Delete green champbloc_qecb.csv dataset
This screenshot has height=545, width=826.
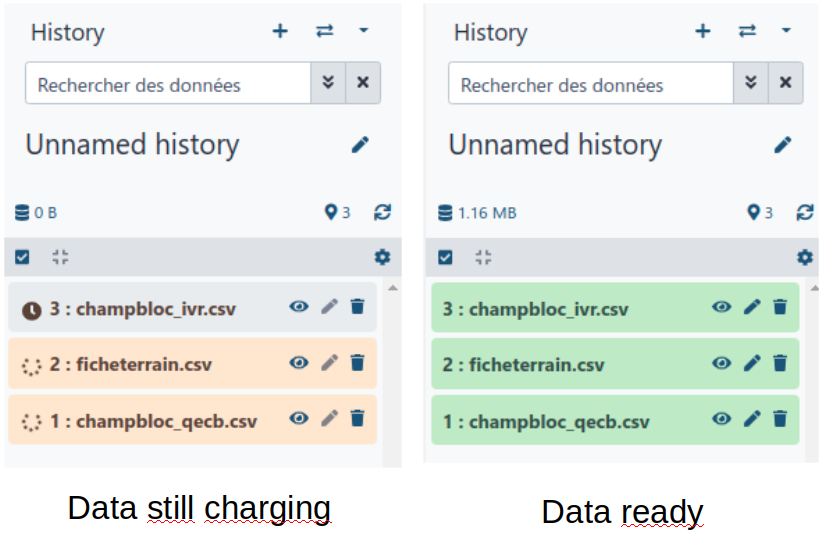780,419
